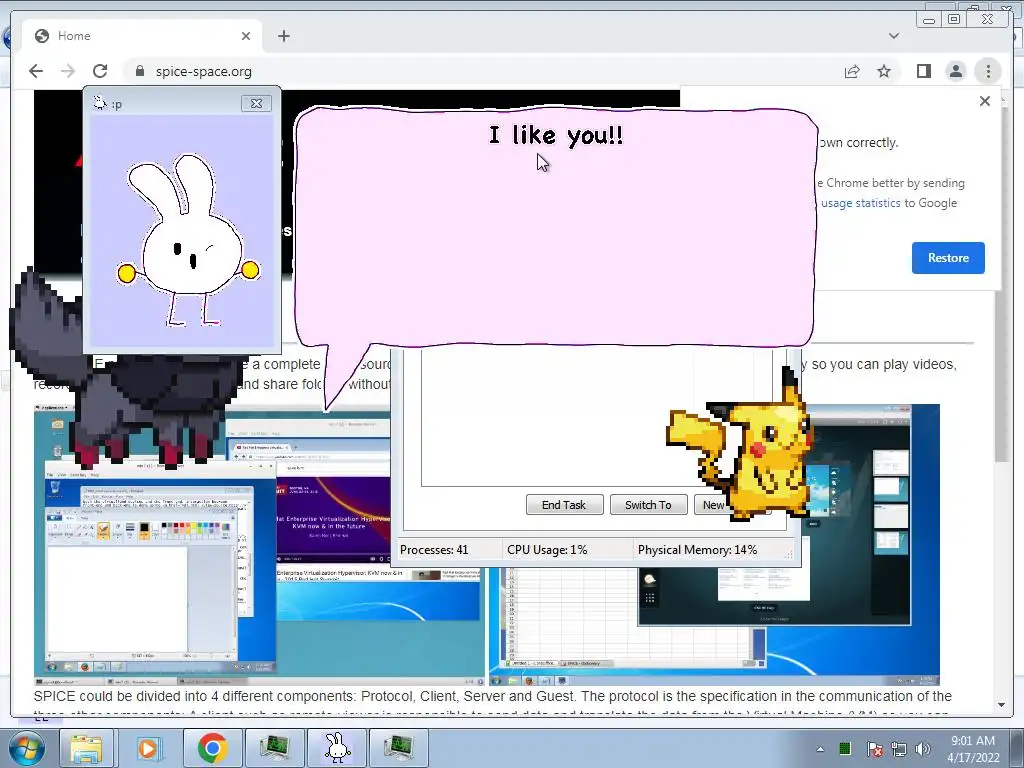
Task: Open the clock showing 9:01 AM
Action: tap(973, 749)
